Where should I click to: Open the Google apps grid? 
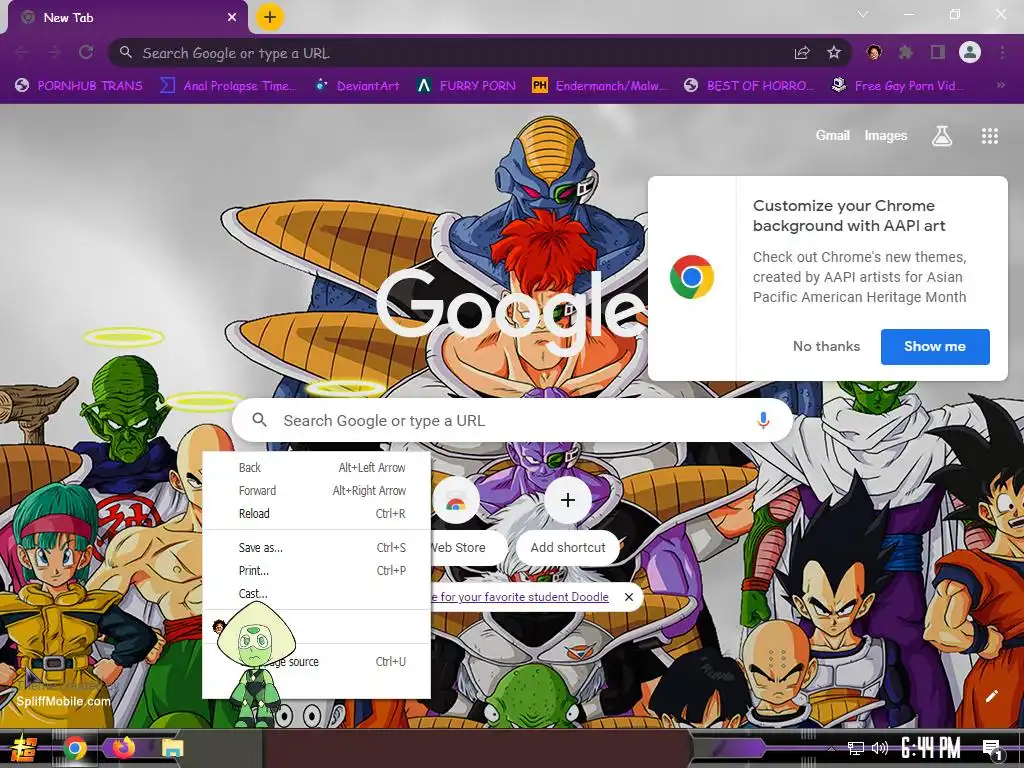click(x=990, y=136)
